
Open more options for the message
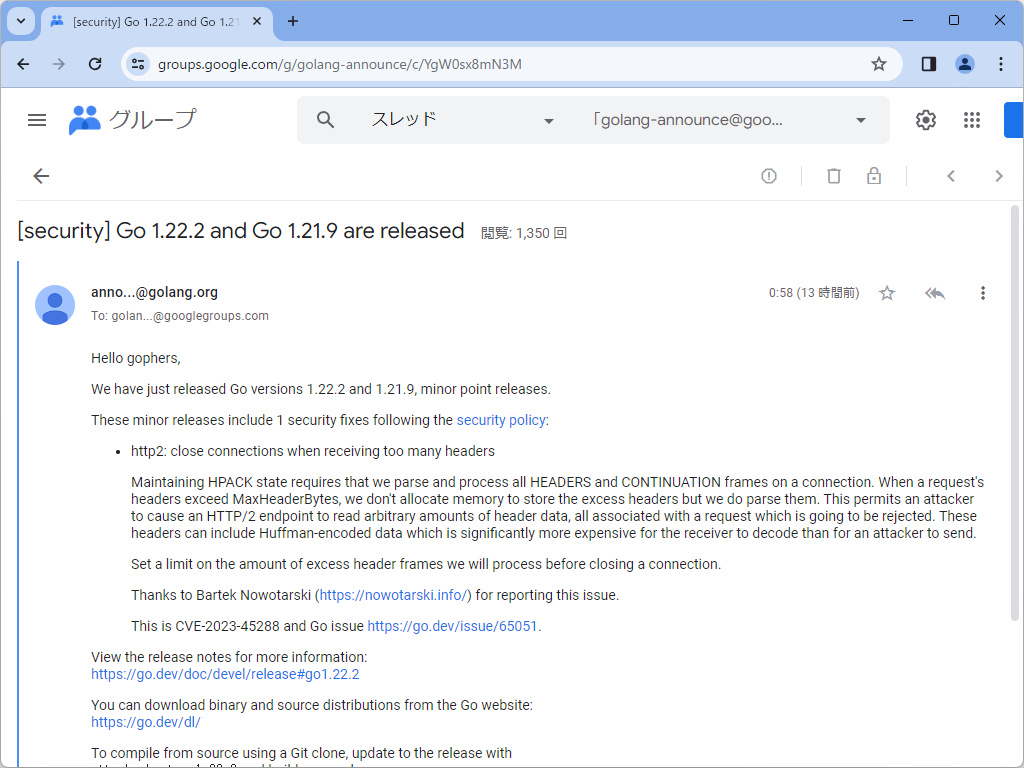tap(983, 292)
